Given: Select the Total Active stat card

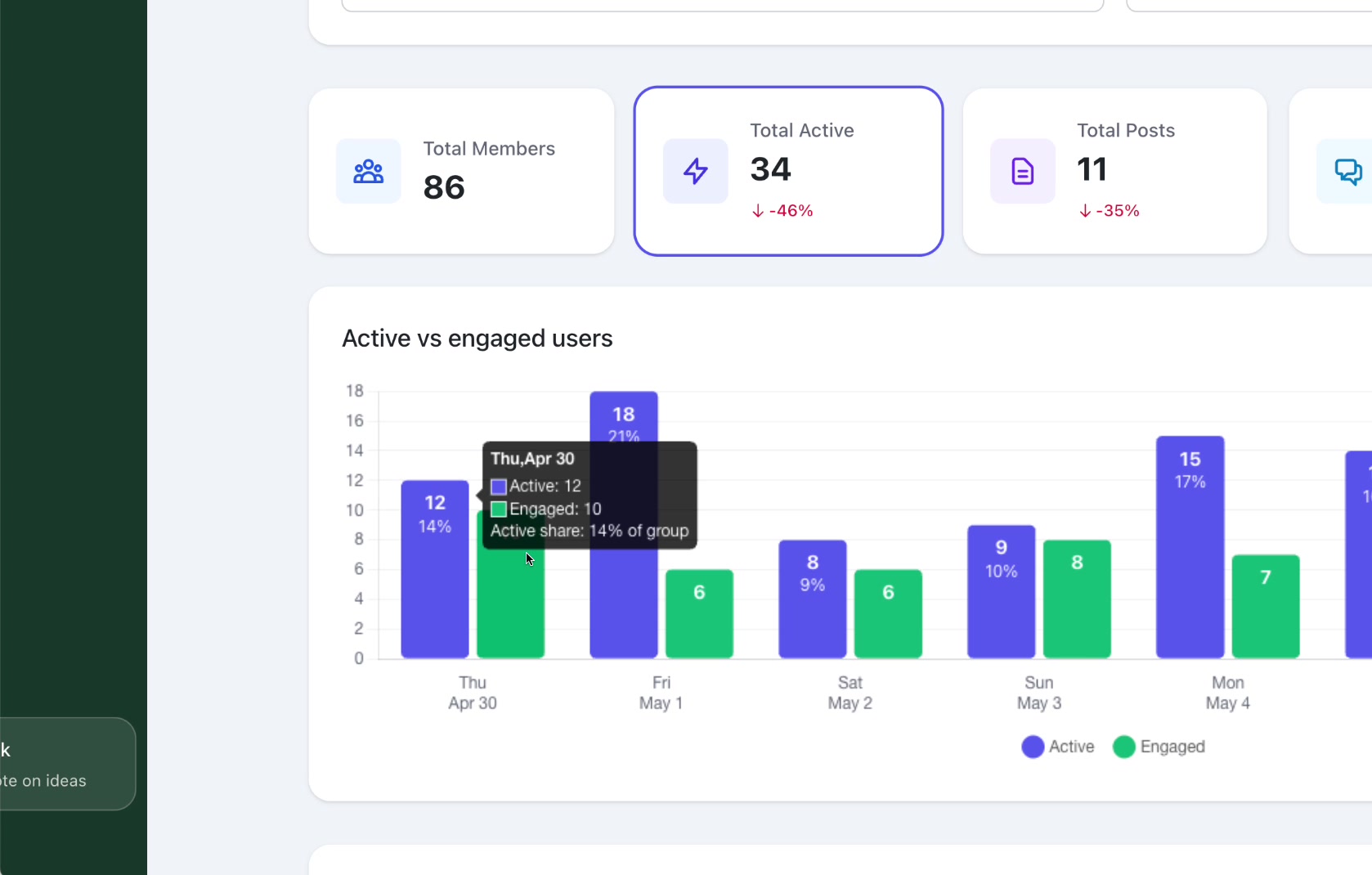Looking at the screenshot, I should (x=788, y=171).
